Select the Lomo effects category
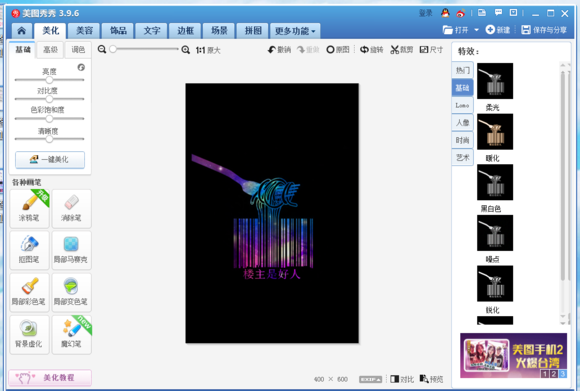The image size is (580, 391). 462,105
